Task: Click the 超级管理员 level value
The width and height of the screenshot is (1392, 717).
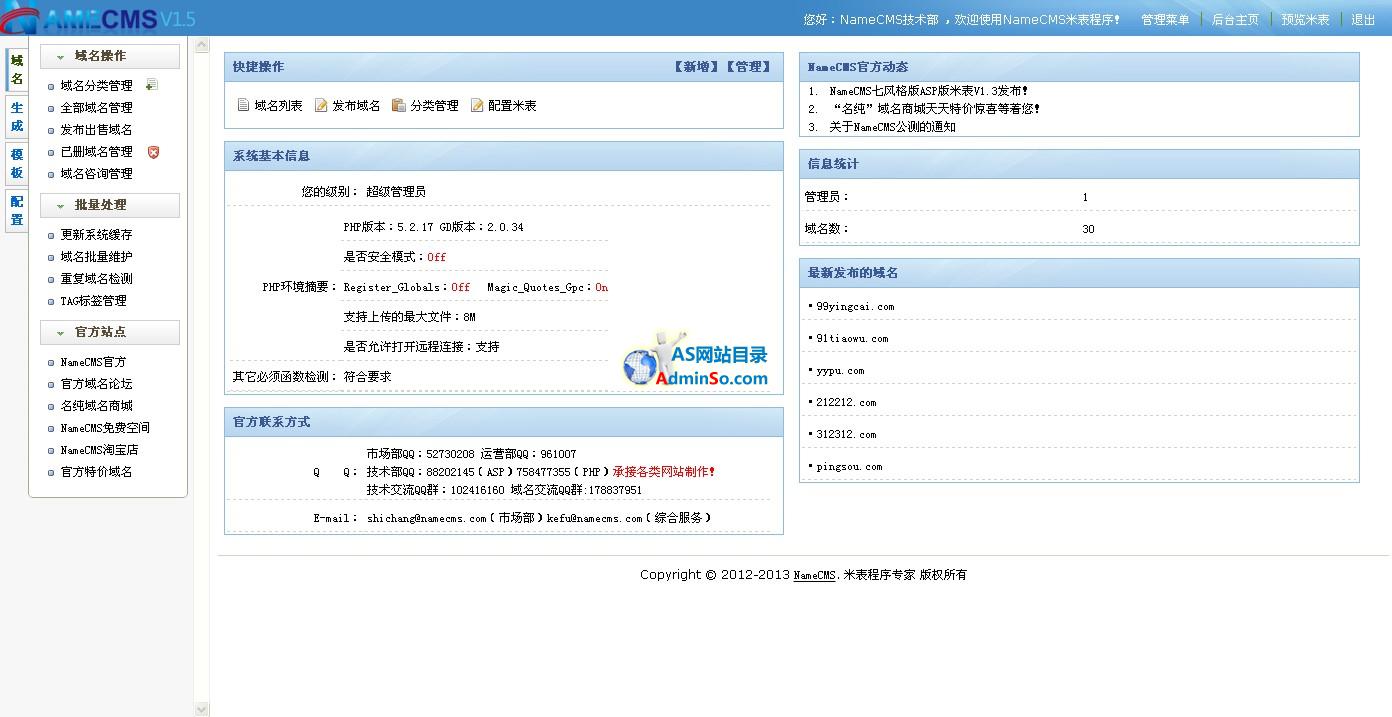Action: click(396, 192)
